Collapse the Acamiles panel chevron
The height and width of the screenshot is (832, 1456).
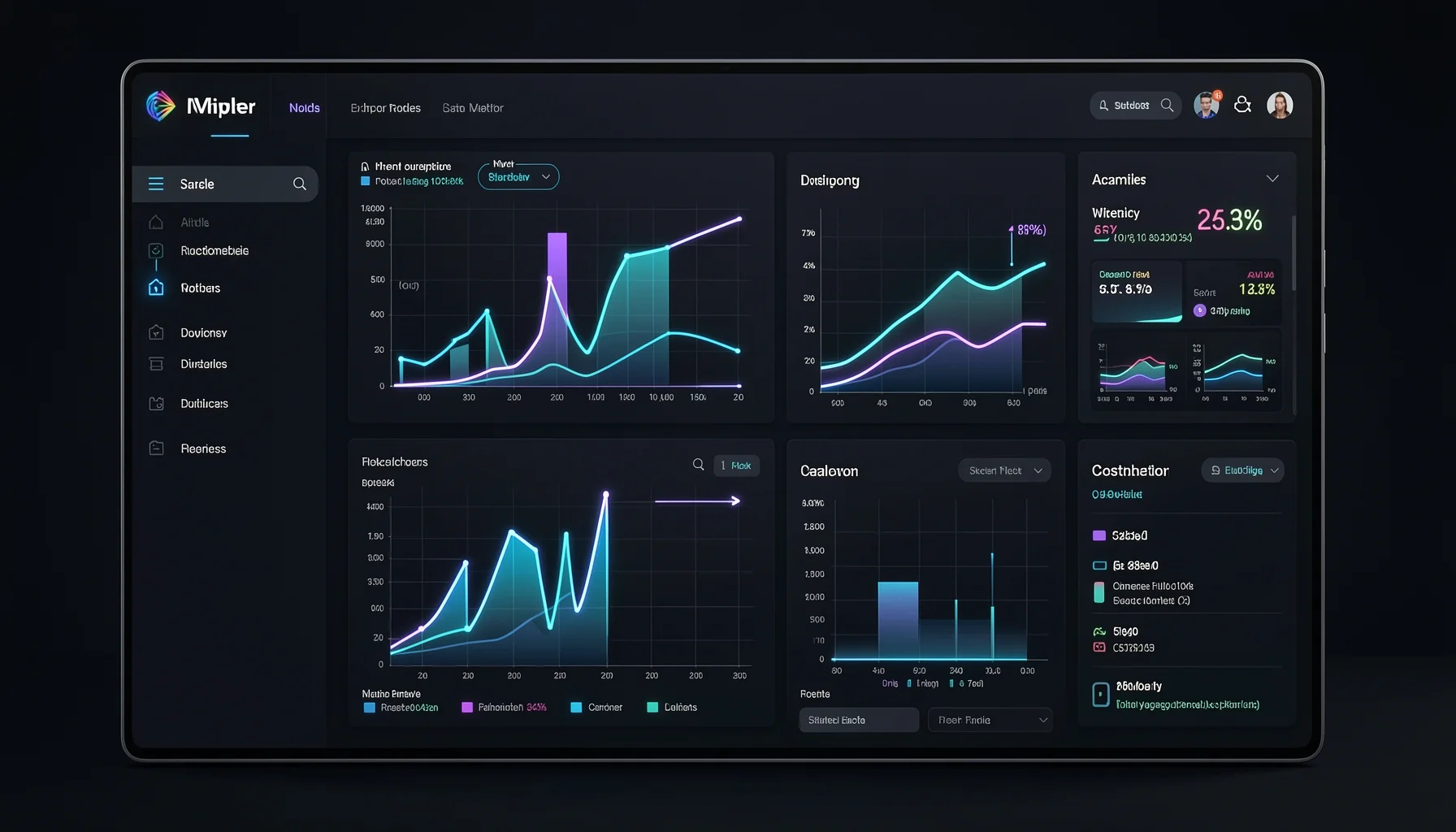(1272, 179)
